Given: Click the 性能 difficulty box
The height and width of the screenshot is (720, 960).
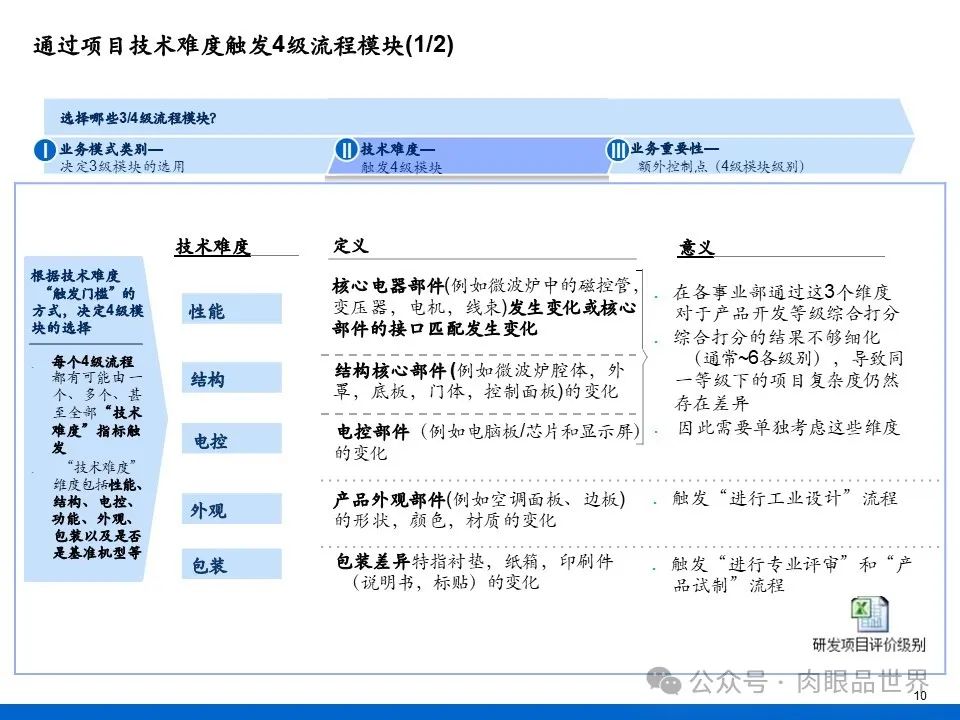Looking at the screenshot, I should 232,309.
